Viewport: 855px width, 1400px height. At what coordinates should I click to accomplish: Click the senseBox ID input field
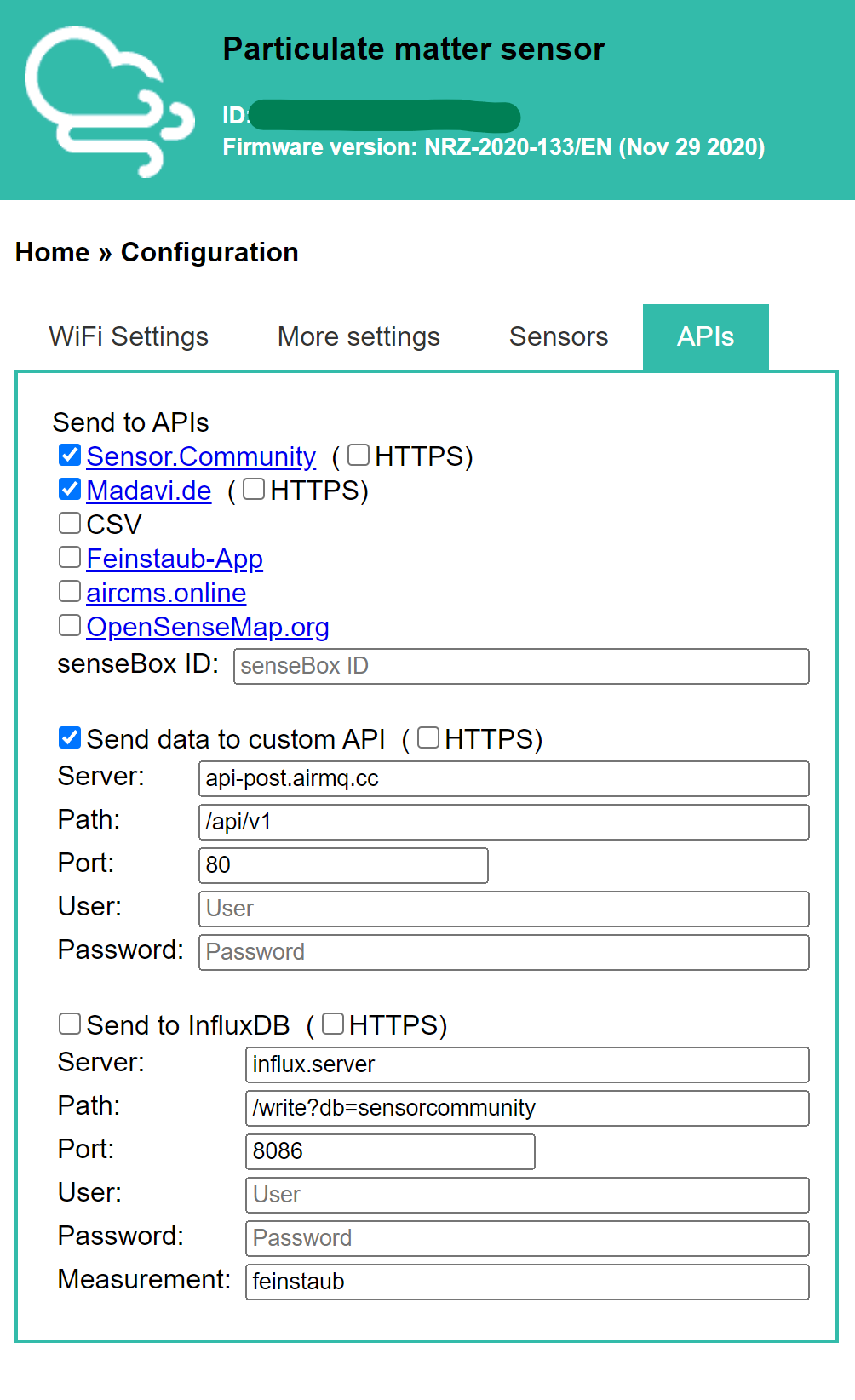520,666
